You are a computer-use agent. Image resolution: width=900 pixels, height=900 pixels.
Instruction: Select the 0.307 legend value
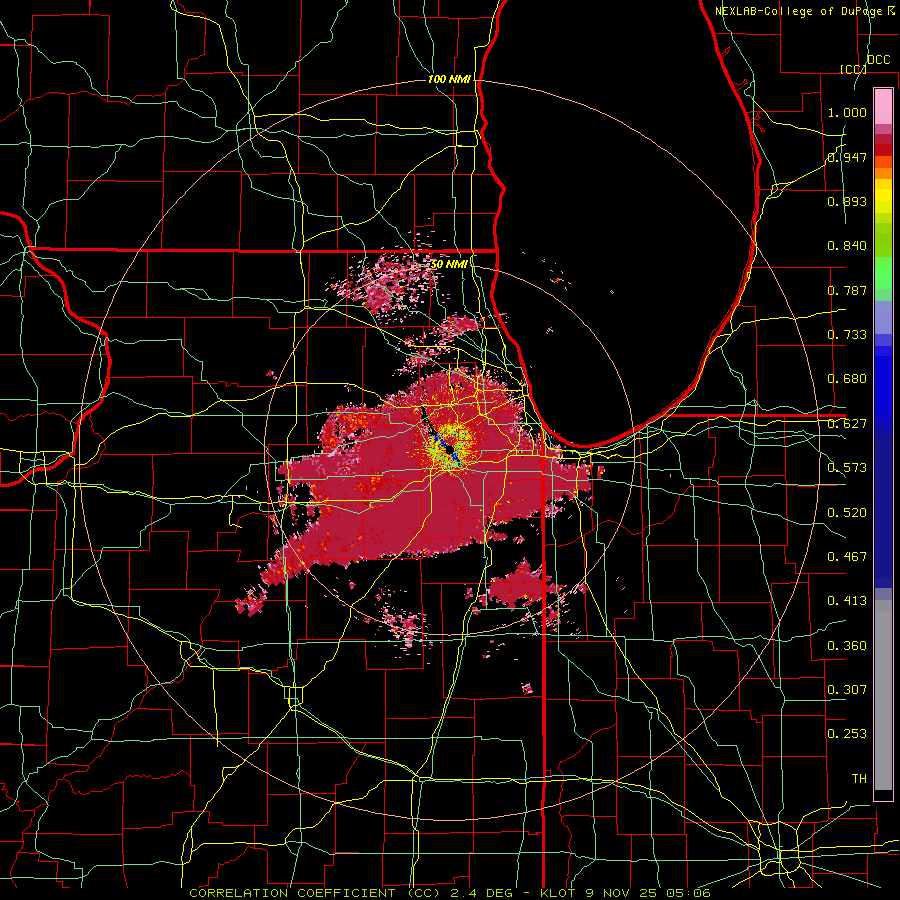click(847, 689)
